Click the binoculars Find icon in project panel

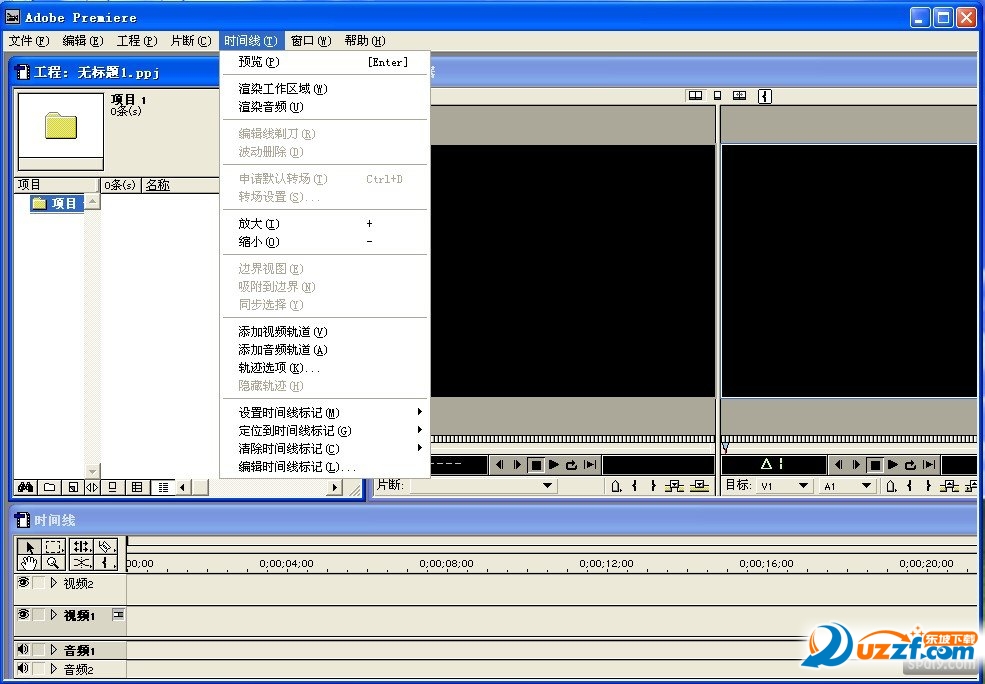[26, 487]
